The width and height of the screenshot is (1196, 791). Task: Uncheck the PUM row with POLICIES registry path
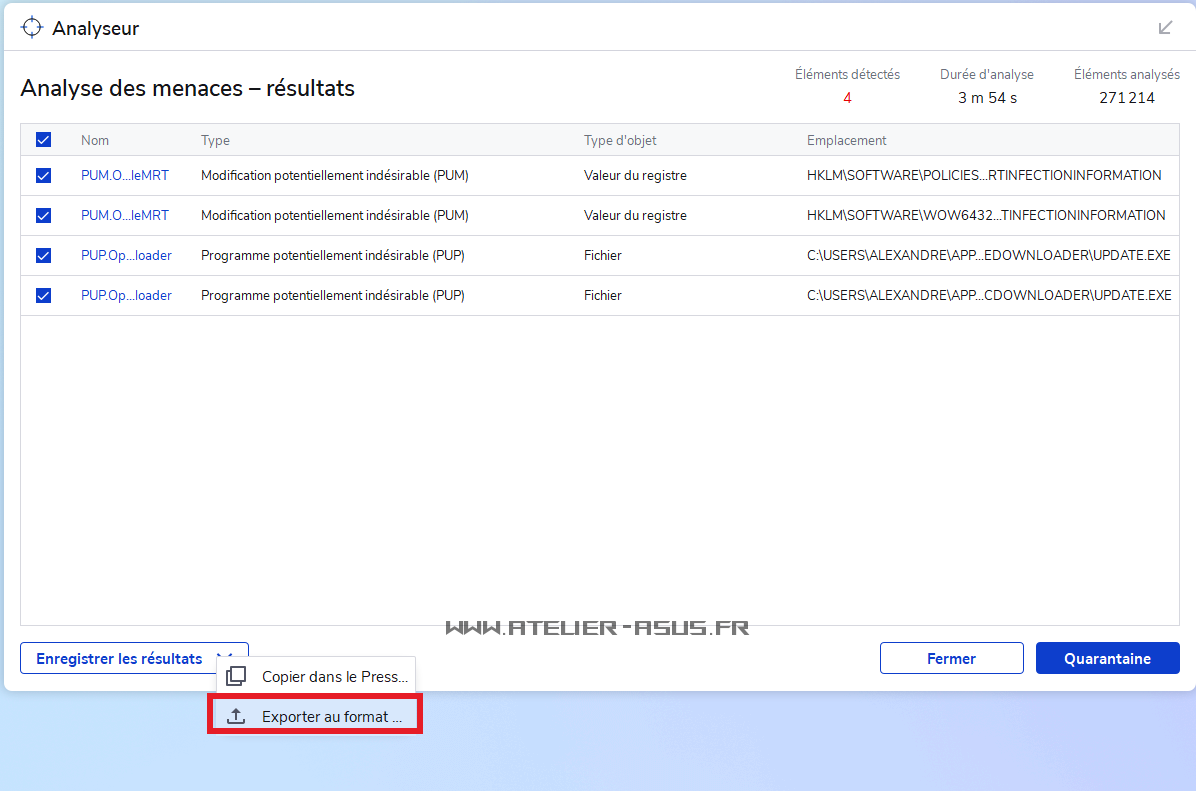pos(43,175)
